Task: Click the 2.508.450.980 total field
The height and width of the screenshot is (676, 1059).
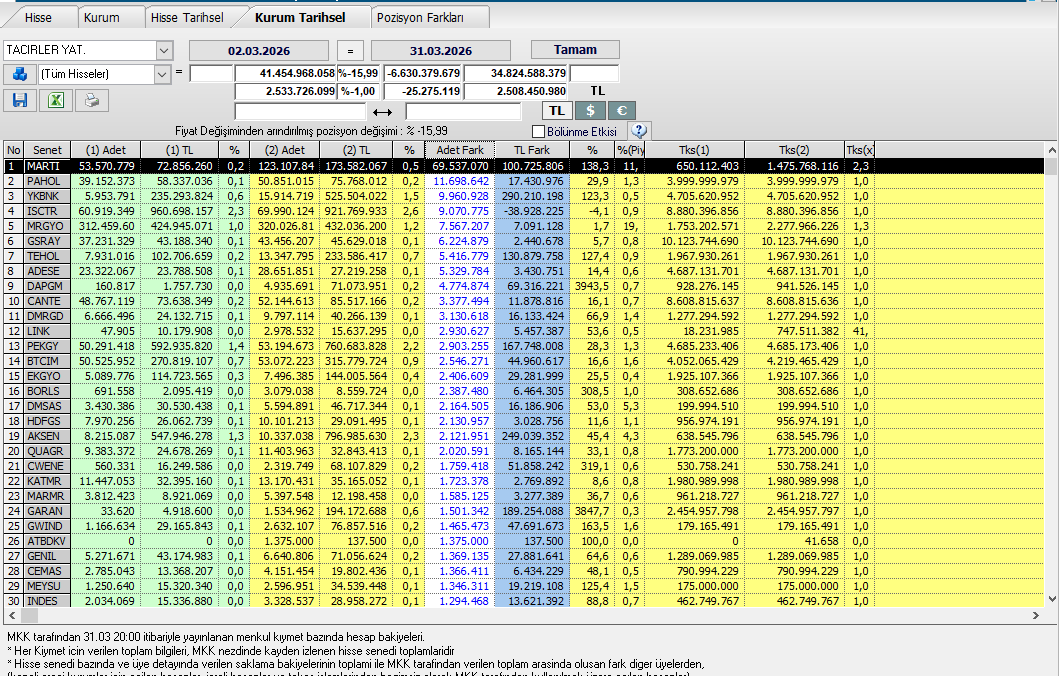Action: tap(516, 91)
